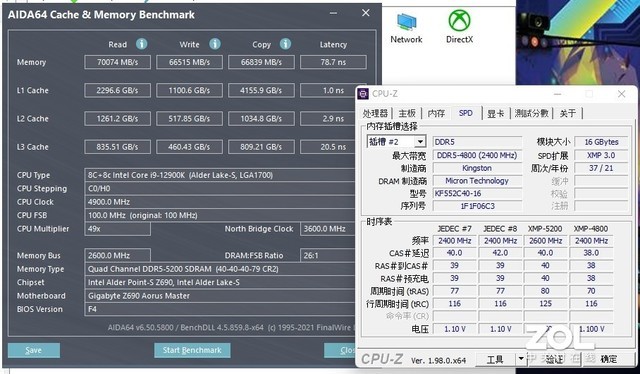Click the JEDEC #7 column header in CPU-Z
Viewport: 640px width, 374px height.
click(x=454, y=229)
